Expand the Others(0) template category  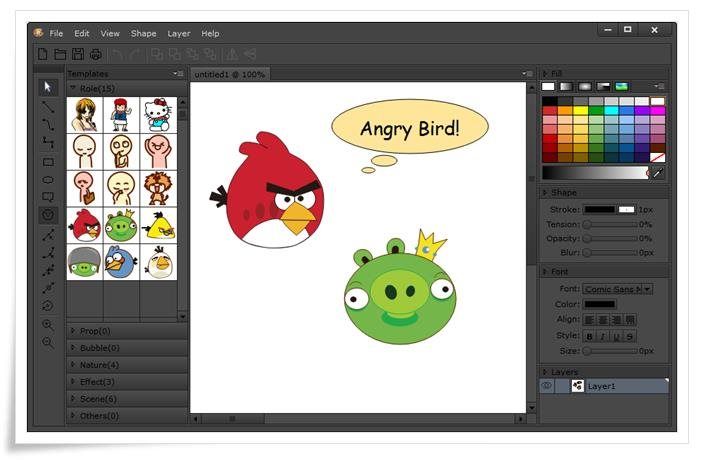pyautogui.click(x=127, y=416)
